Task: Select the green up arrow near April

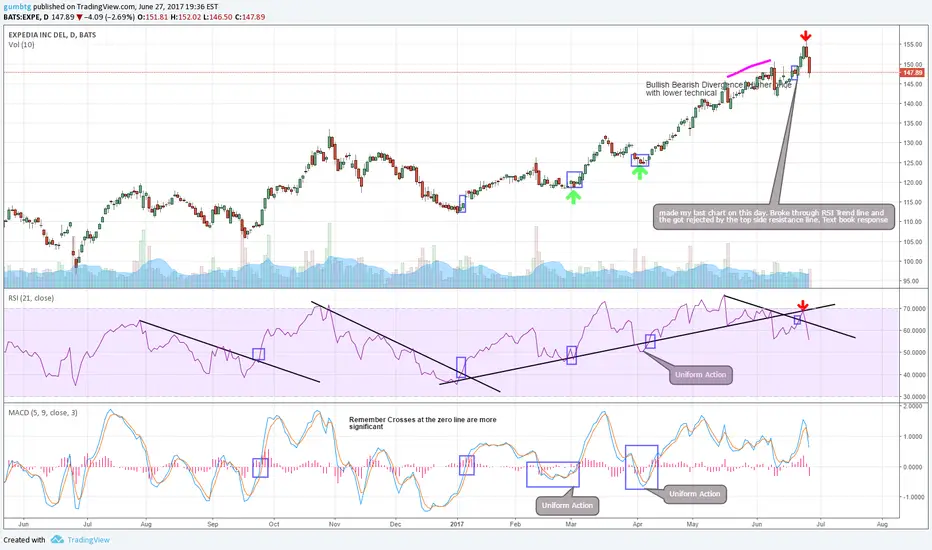Action: pyautogui.click(x=640, y=173)
